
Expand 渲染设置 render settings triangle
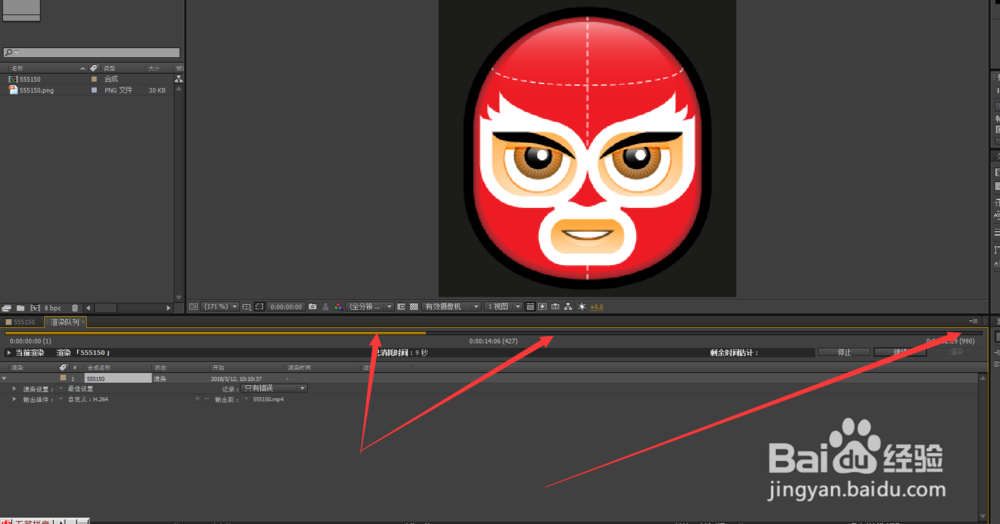(14, 389)
